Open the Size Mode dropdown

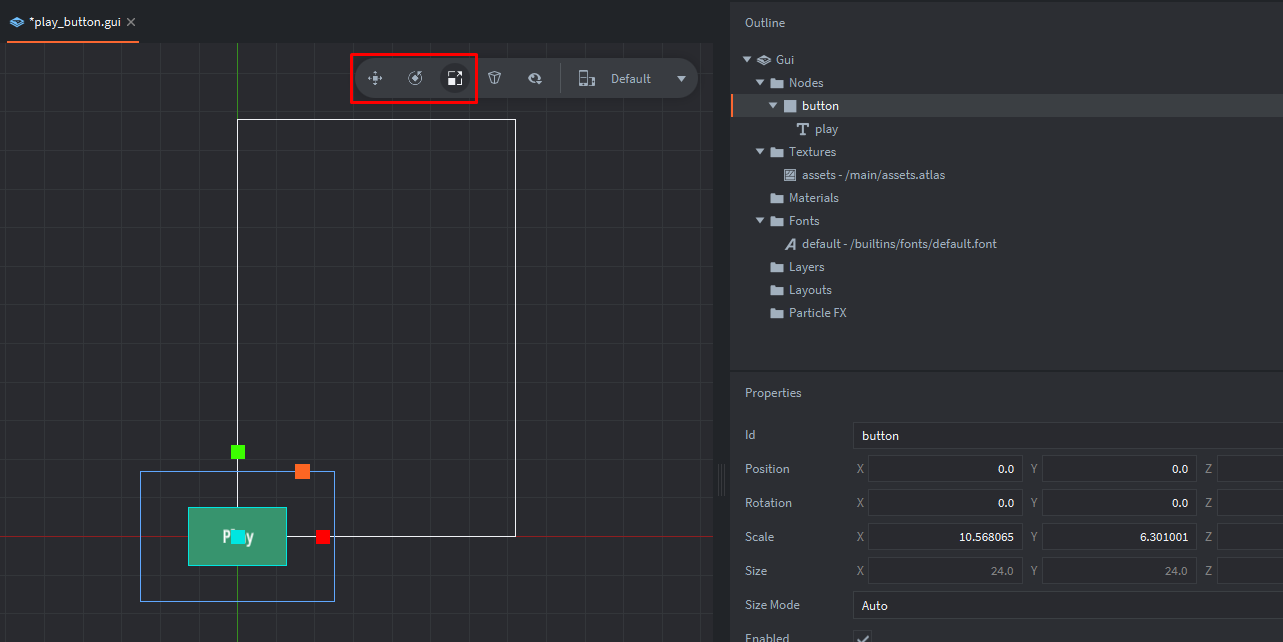click(x=1066, y=605)
